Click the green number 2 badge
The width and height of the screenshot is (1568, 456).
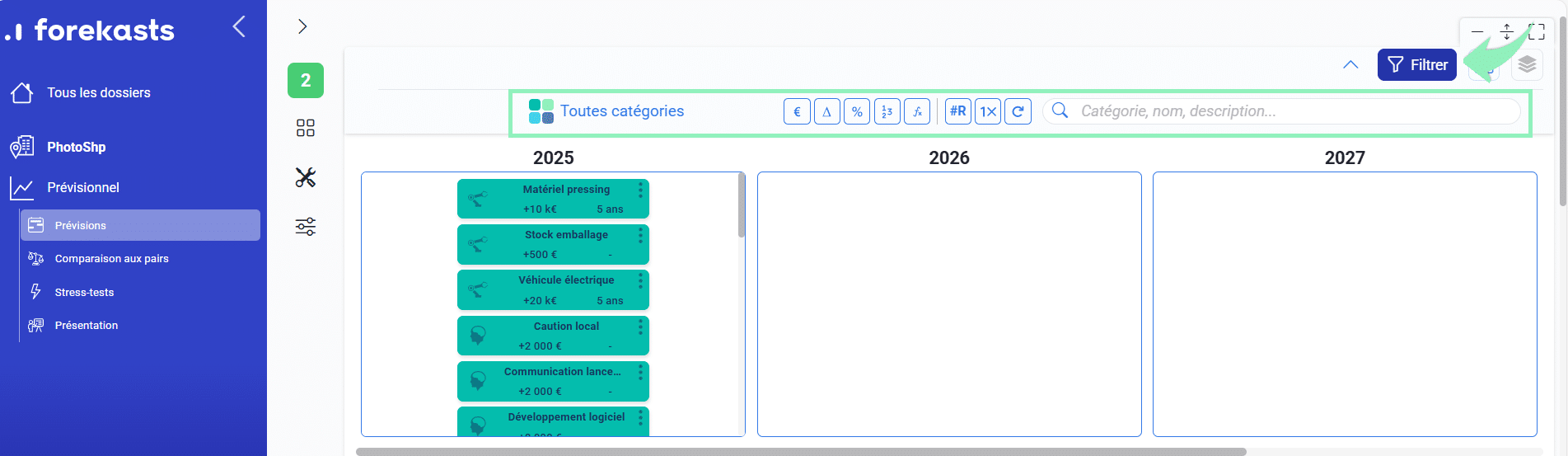click(306, 80)
